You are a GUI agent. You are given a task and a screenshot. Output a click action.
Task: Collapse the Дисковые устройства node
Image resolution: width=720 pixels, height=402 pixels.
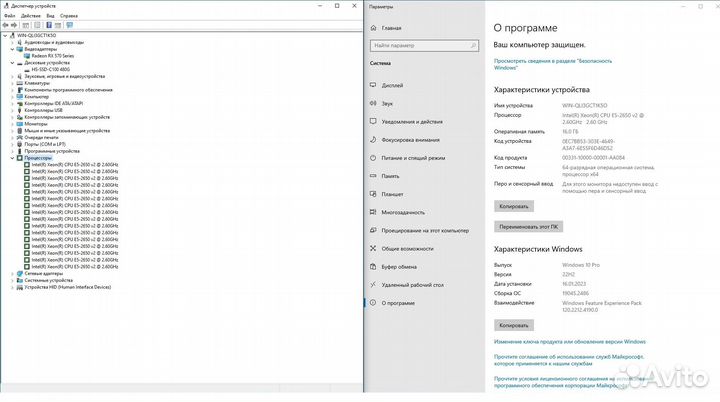(12, 63)
